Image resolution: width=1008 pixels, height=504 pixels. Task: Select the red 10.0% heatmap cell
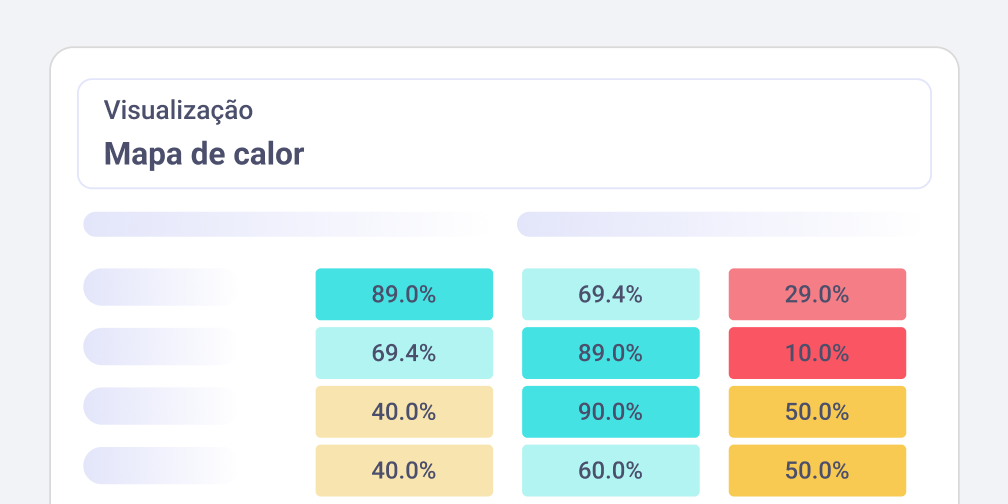click(817, 353)
